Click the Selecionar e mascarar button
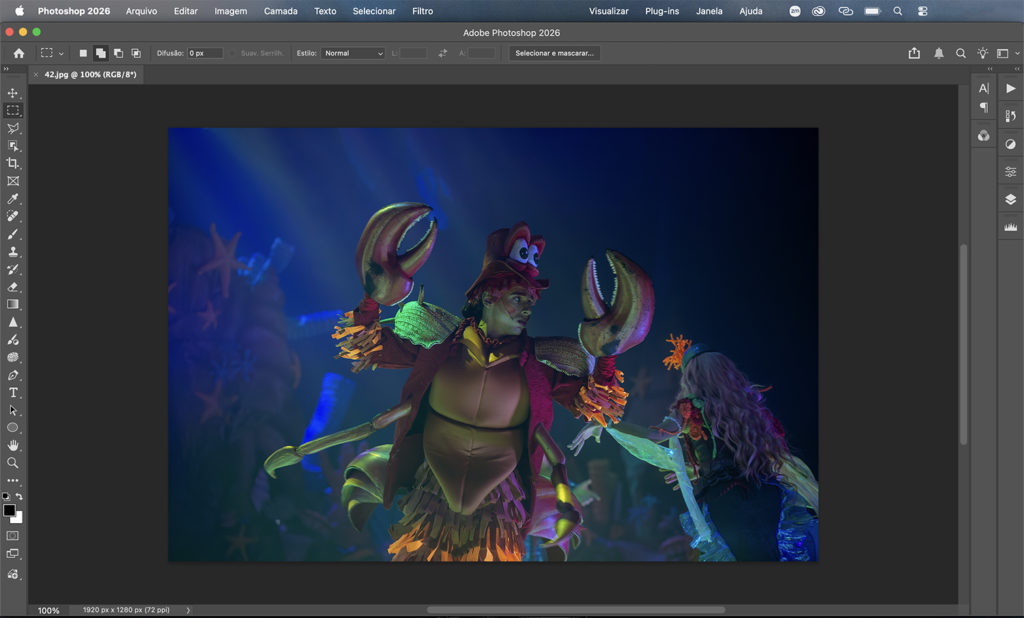Screen dimensions: 1024x618 (554, 53)
